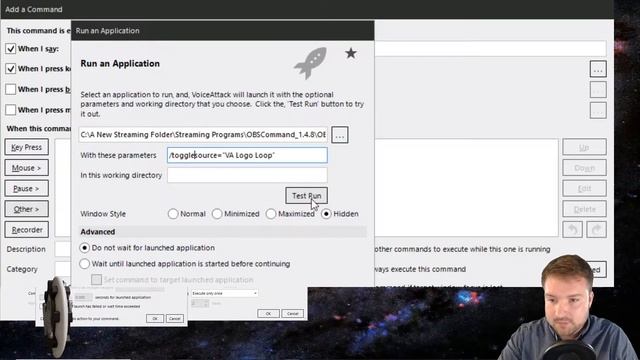Open the Key Press action button
Image resolution: width=640 pixels, height=360 pixels.
pyautogui.click(x=27, y=147)
